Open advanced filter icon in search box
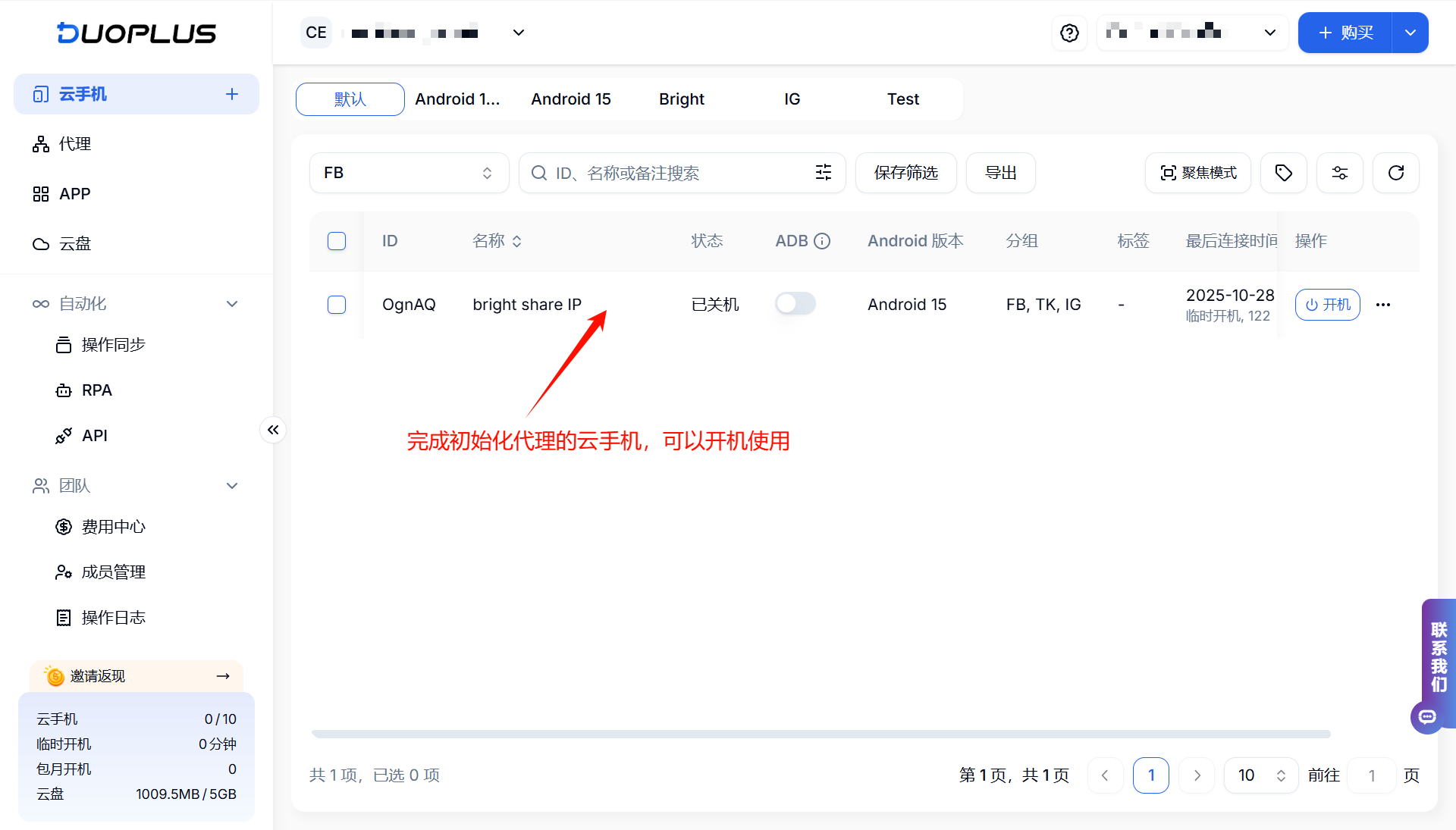Viewport: 1456px width, 830px height. [x=824, y=173]
